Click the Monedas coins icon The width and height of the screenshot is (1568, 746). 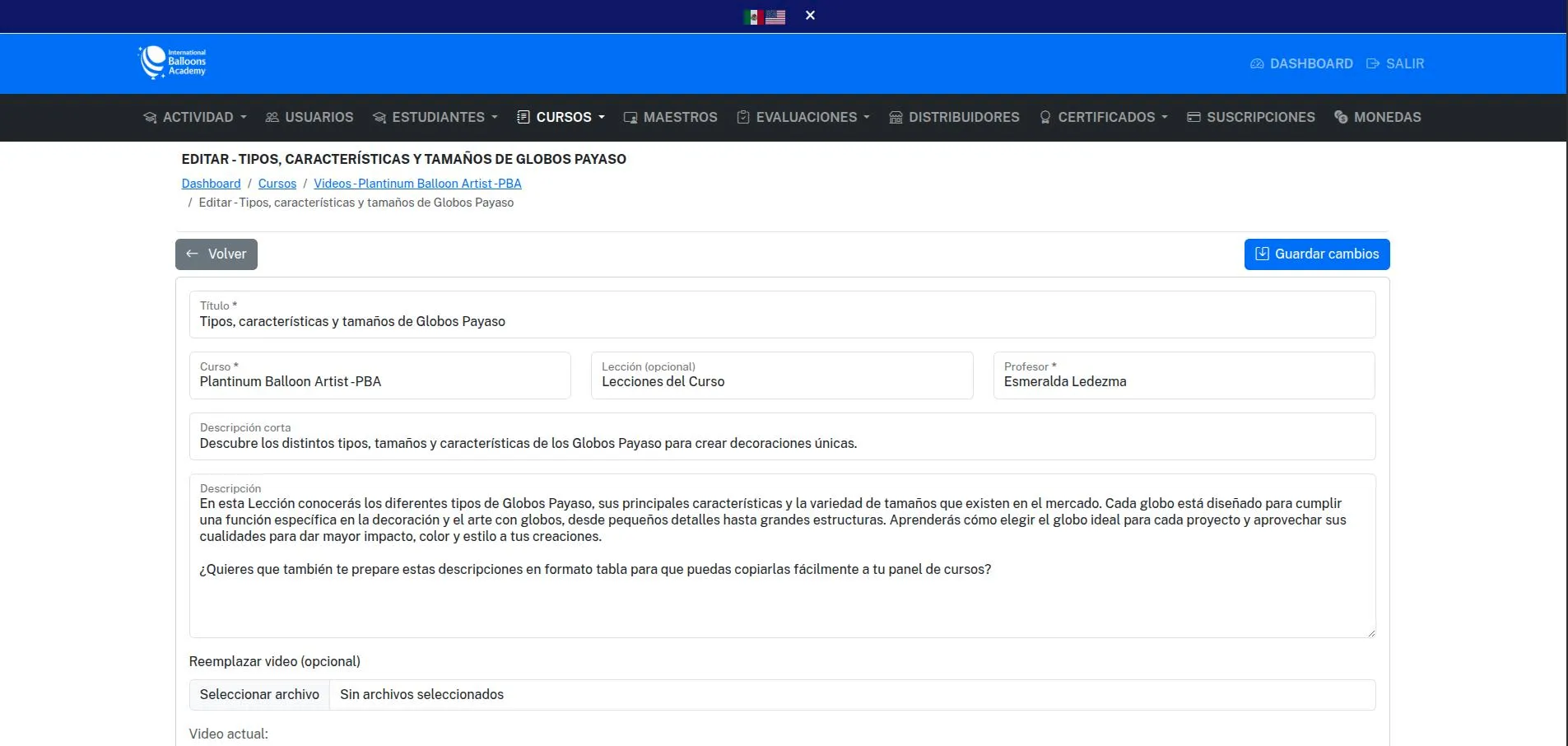pos(1341,118)
